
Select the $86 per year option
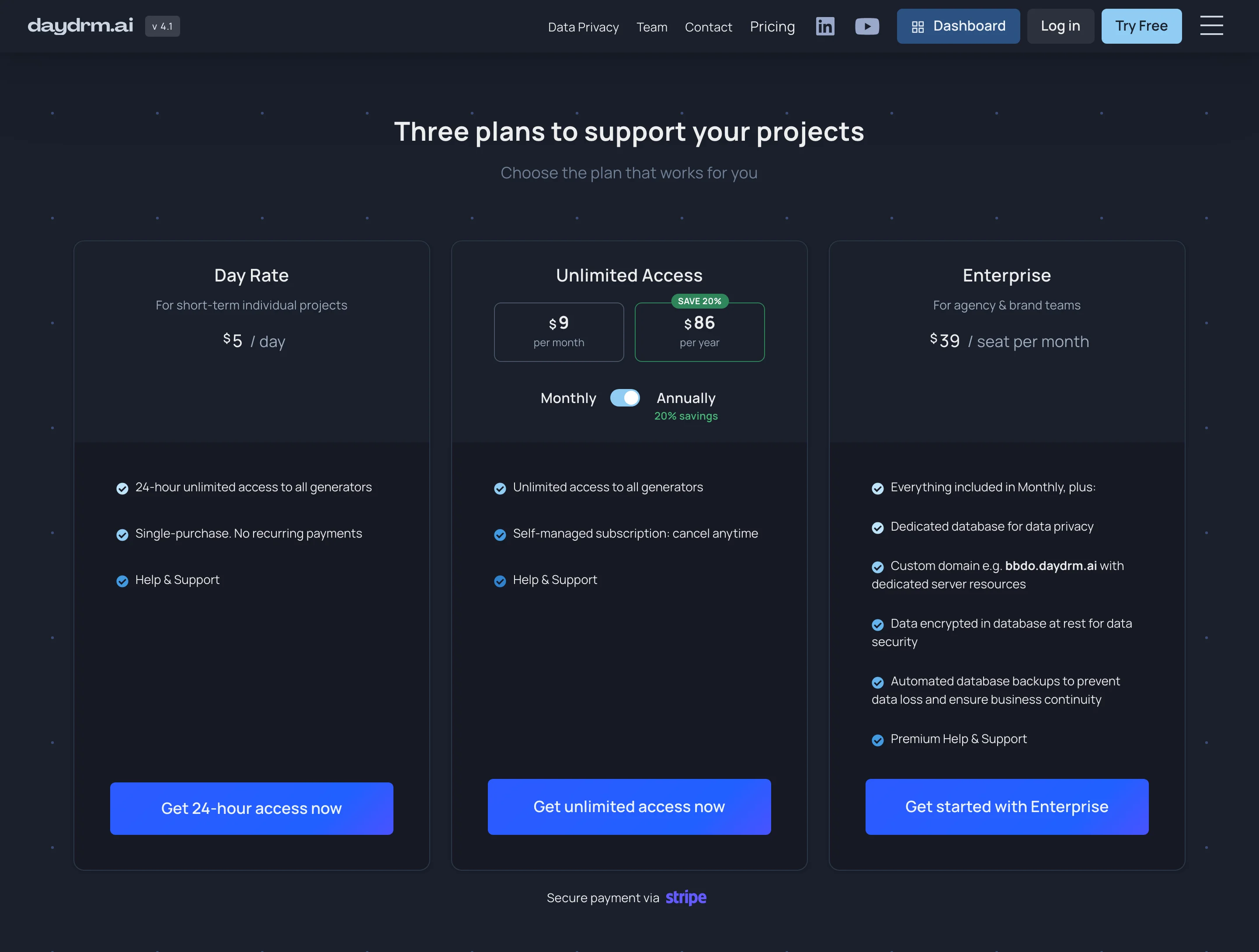pyautogui.click(x=699, y=332)
